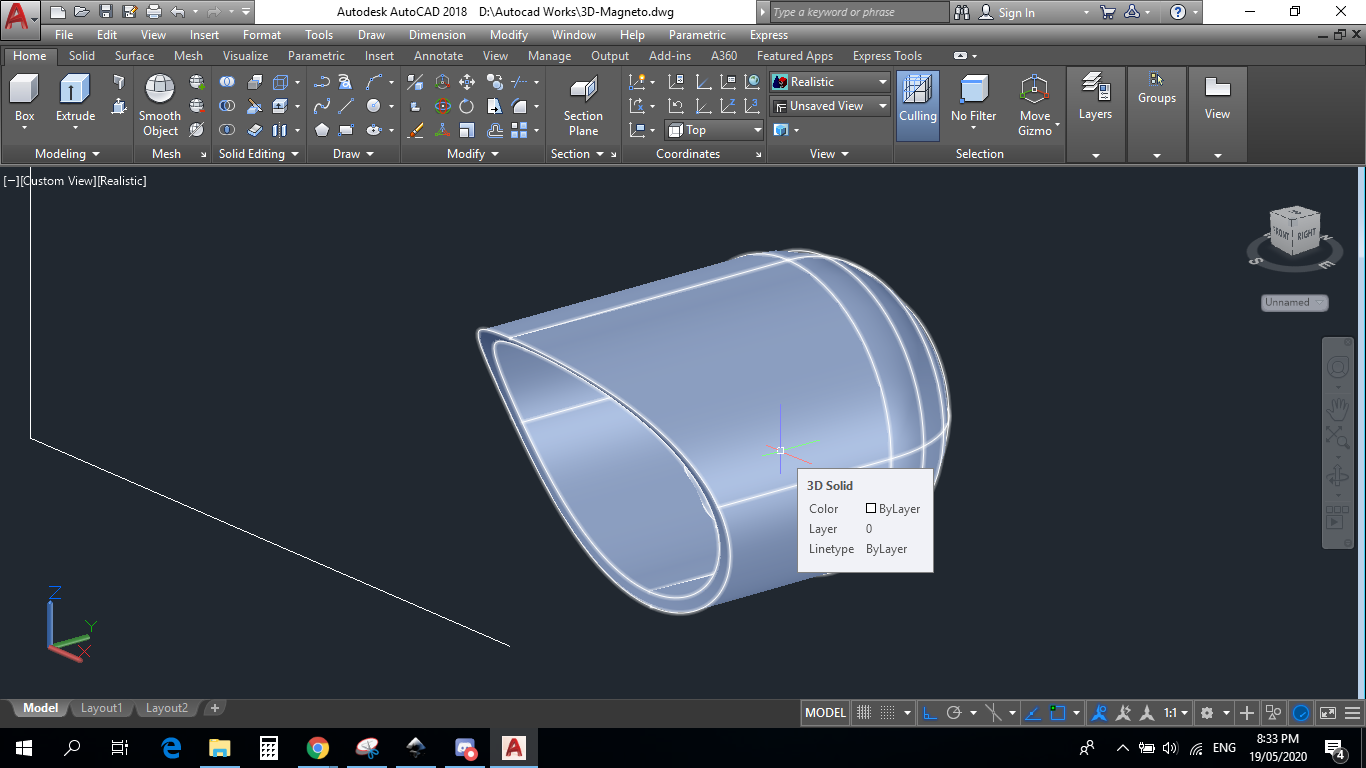The image size is (1366, 768).
Task: Expand the Draw panel options
Action: click(353, 154)
